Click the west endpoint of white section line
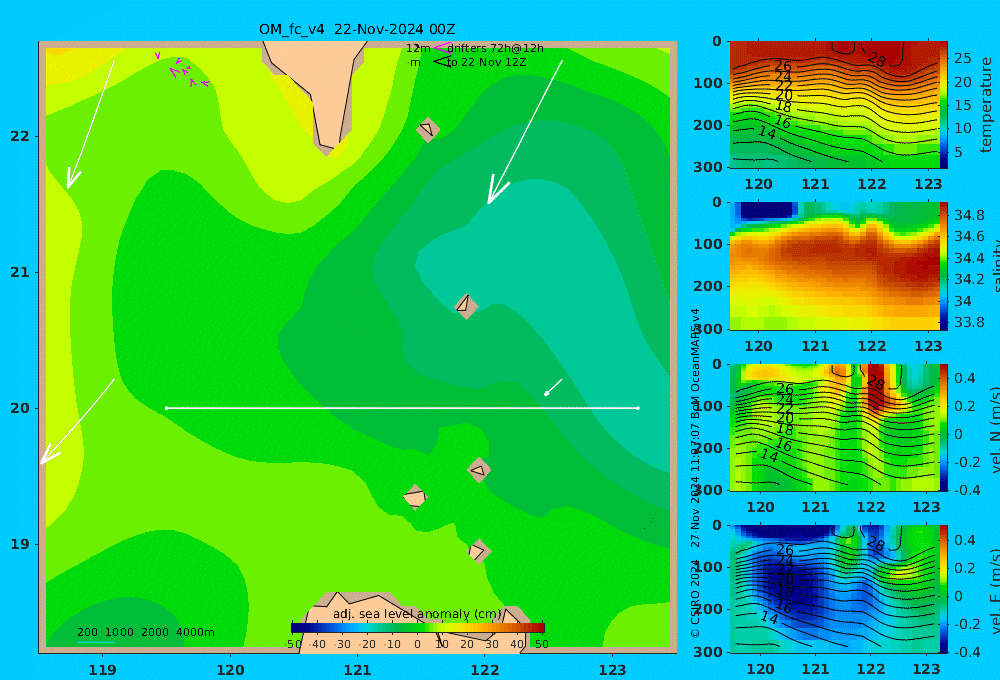The width and height of the screenshot is (1000, 680). (x=166, y=408)
